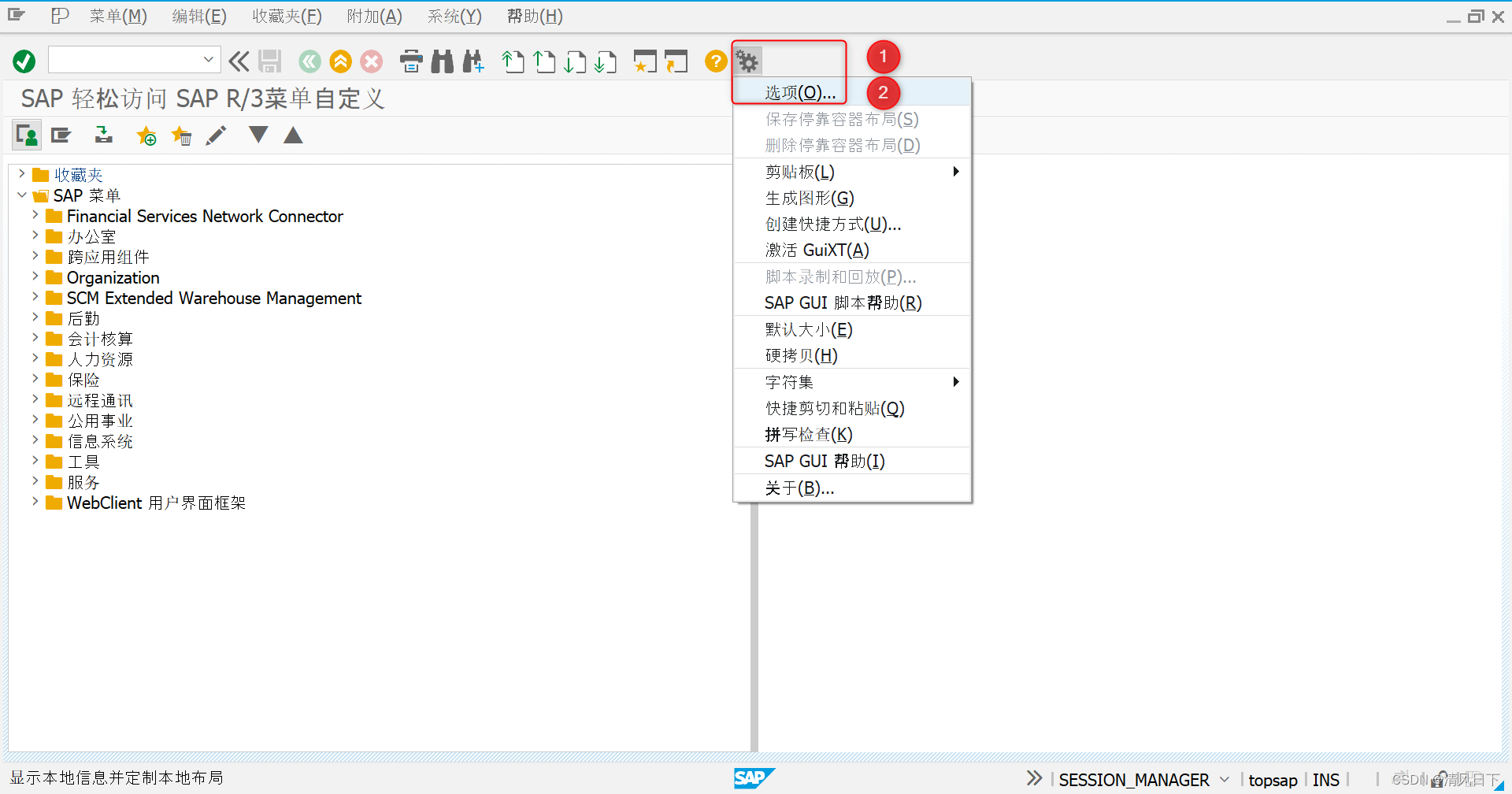Click the Print toolbar icon
The height and width of the screenshot is (794, 1512).
pos(411,61)
